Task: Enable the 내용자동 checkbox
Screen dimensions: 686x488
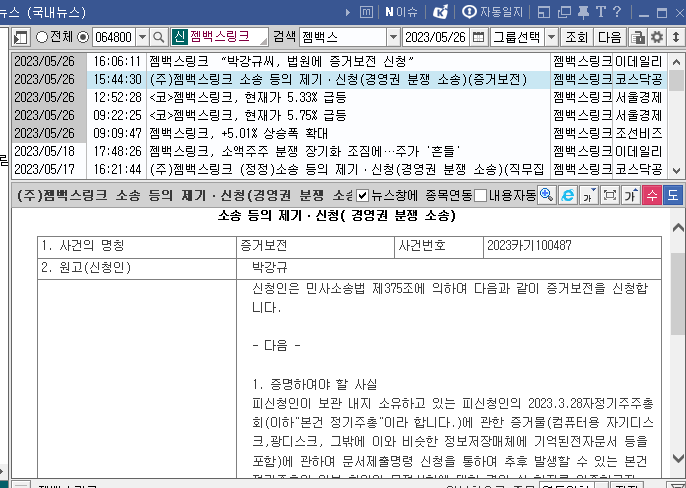Action: 481,195
